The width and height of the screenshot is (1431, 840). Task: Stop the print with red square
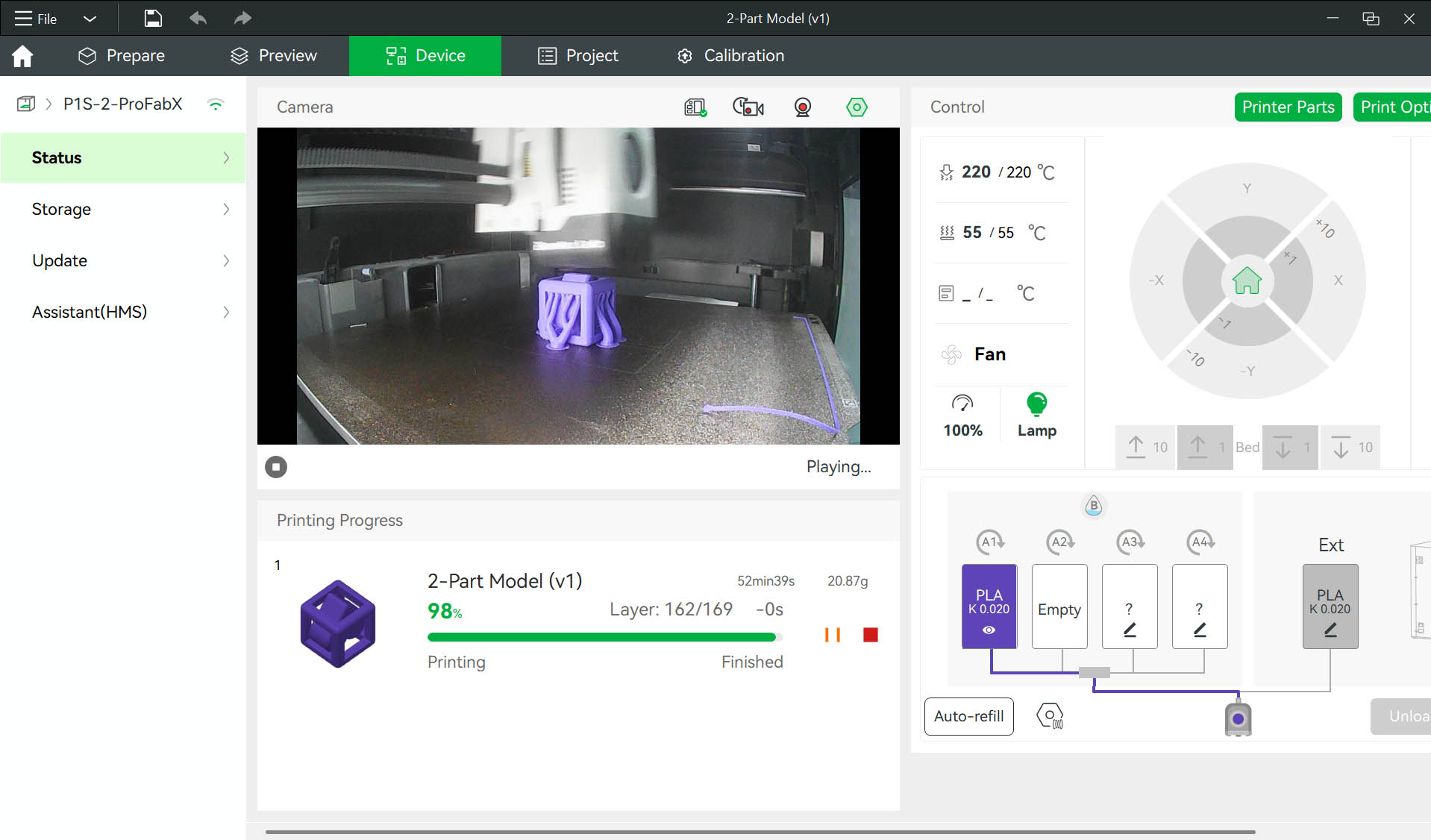[870, 635]
